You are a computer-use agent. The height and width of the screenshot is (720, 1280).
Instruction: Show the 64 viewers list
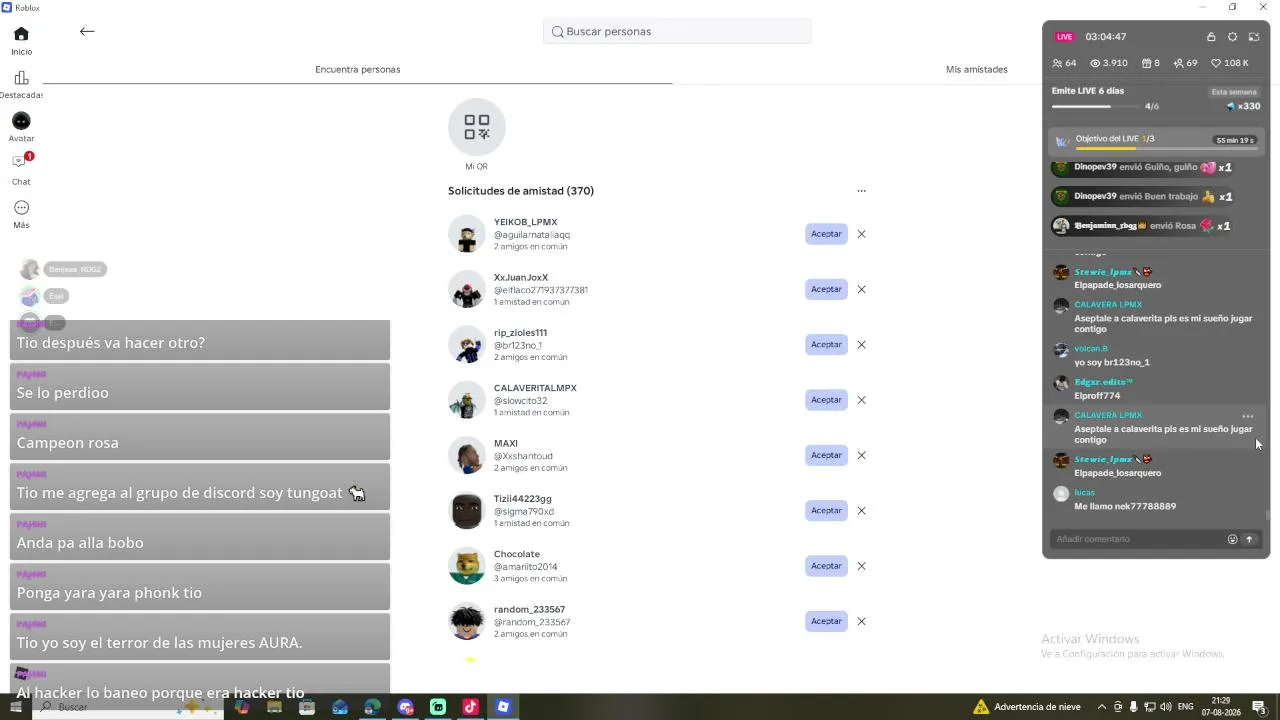1064,63
